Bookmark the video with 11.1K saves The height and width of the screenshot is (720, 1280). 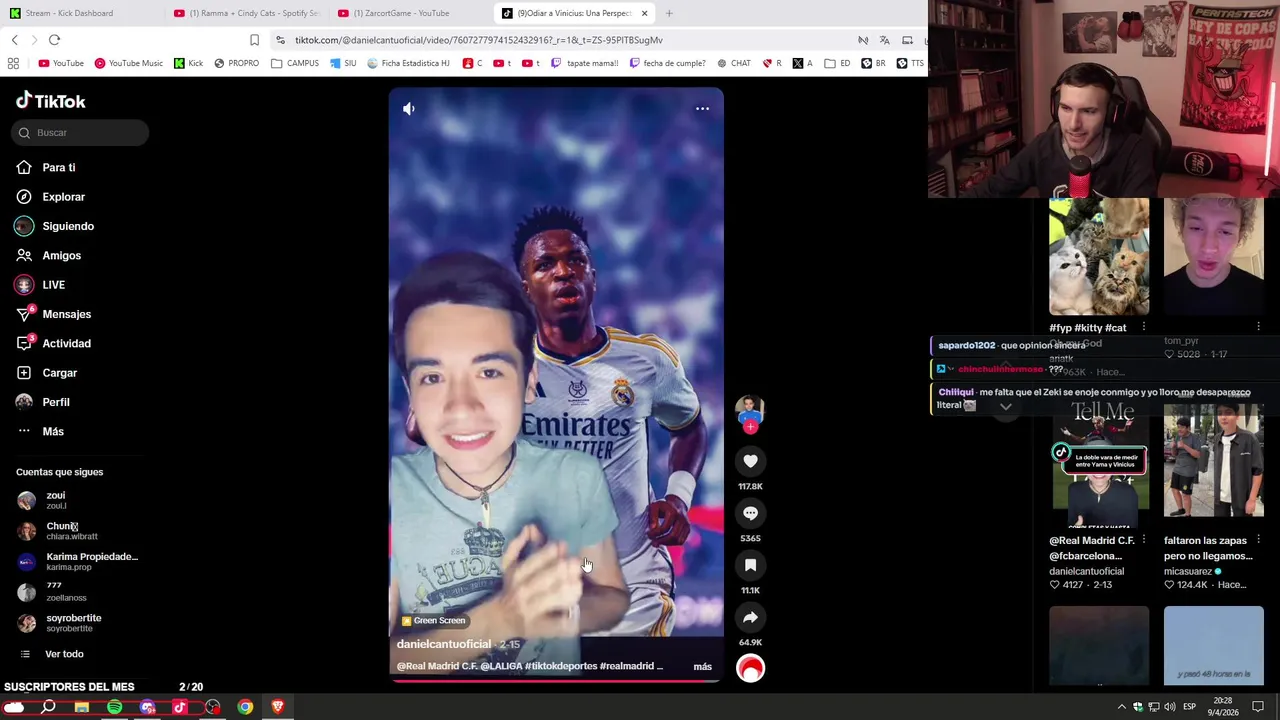pyautogui.click(x=750, y=565)
